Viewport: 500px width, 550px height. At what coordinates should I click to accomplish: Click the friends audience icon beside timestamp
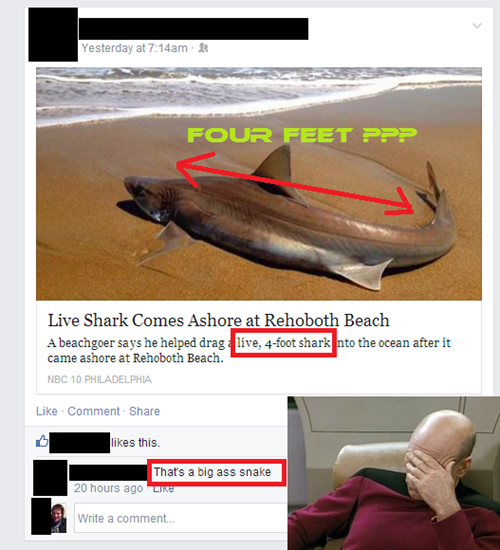[203, 48]
